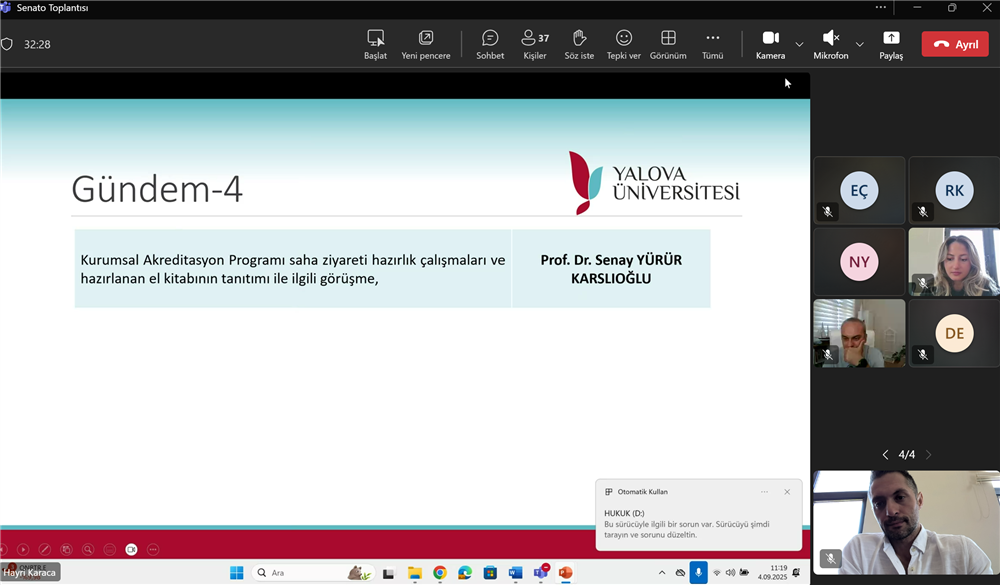The width and height of the screenshot is (1000, 585).
Task: Select the EÇ participant tile
Action: 859,190
